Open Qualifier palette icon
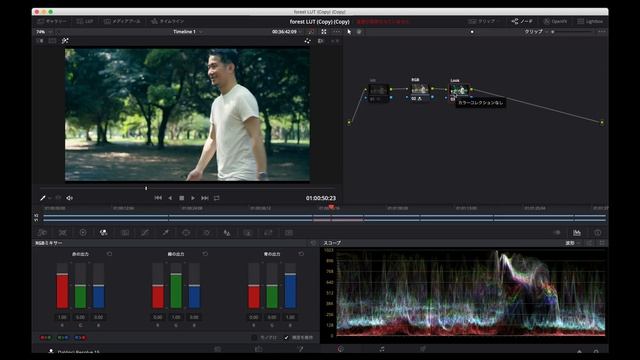The width and height of the screenshot is (640, 360). click(165, 233)
